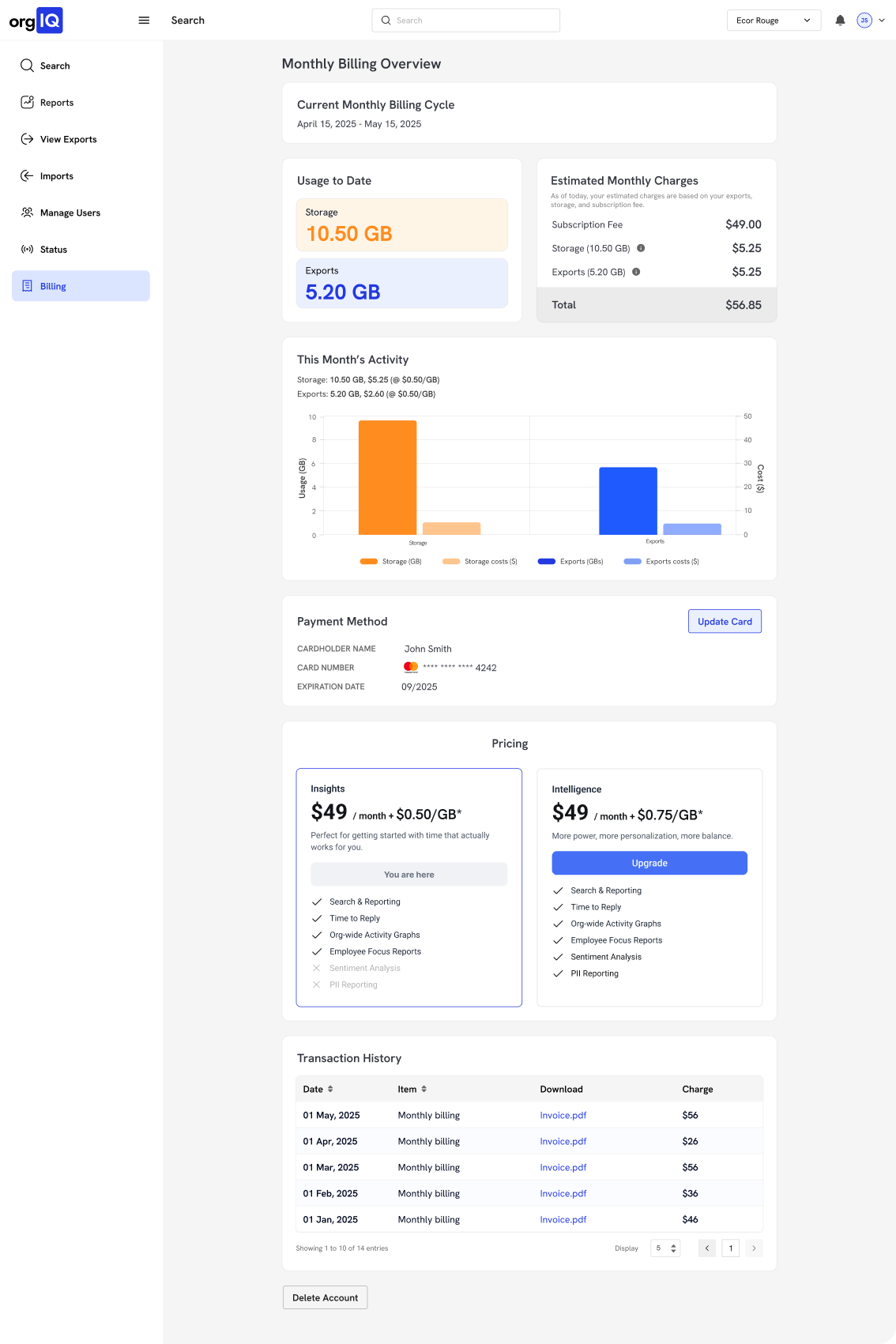Download Invoice.pdf for 01 Jan, 2025
The height and width of the screenshot is (1344, 896).
point(563,1219)
